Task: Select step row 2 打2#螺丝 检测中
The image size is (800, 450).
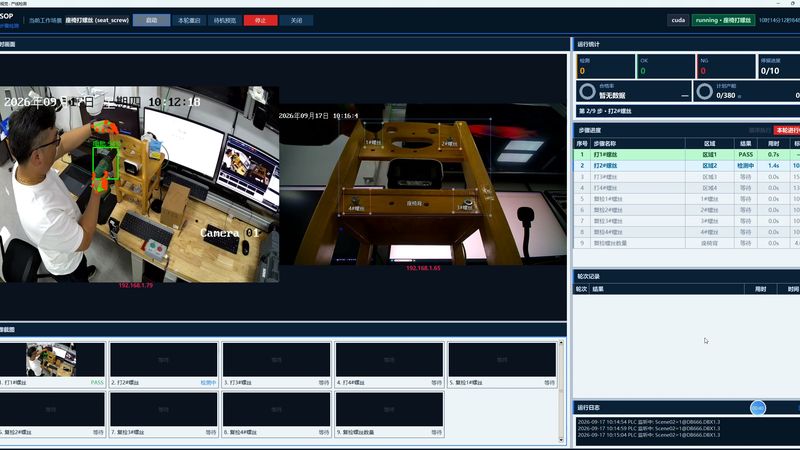Action: 687,165
